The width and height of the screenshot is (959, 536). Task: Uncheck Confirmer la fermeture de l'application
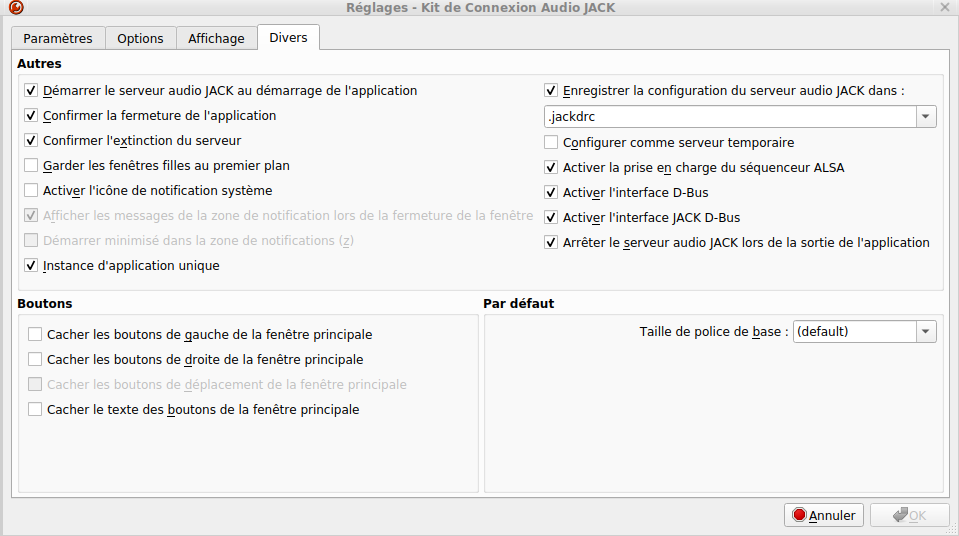coord(32,116)
